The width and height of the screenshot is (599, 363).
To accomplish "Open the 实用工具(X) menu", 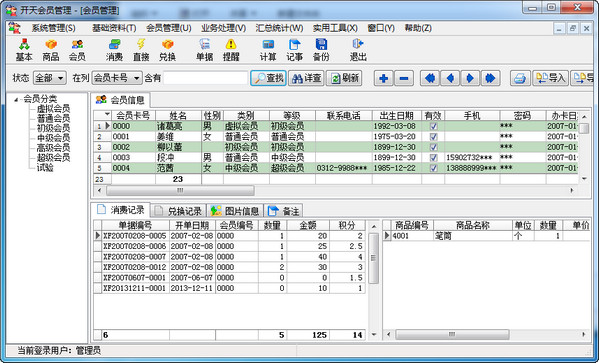I will click(335, 28).
